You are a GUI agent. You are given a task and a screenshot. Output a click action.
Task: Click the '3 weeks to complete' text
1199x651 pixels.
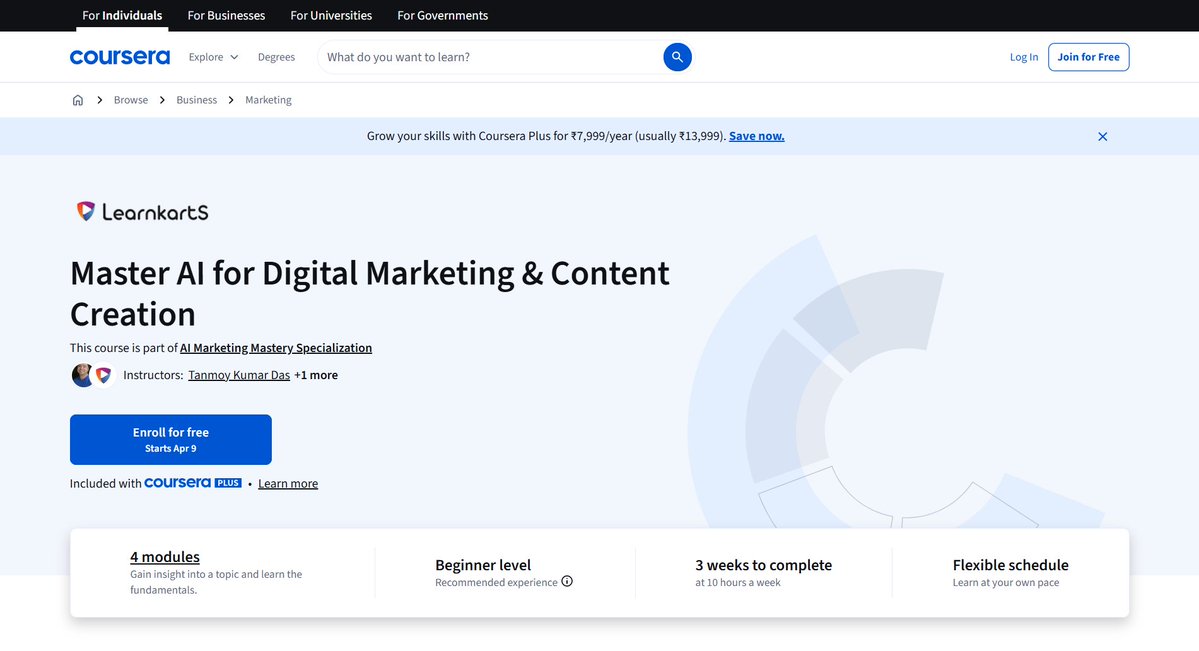pyautogui.click(x=763, y=565)
